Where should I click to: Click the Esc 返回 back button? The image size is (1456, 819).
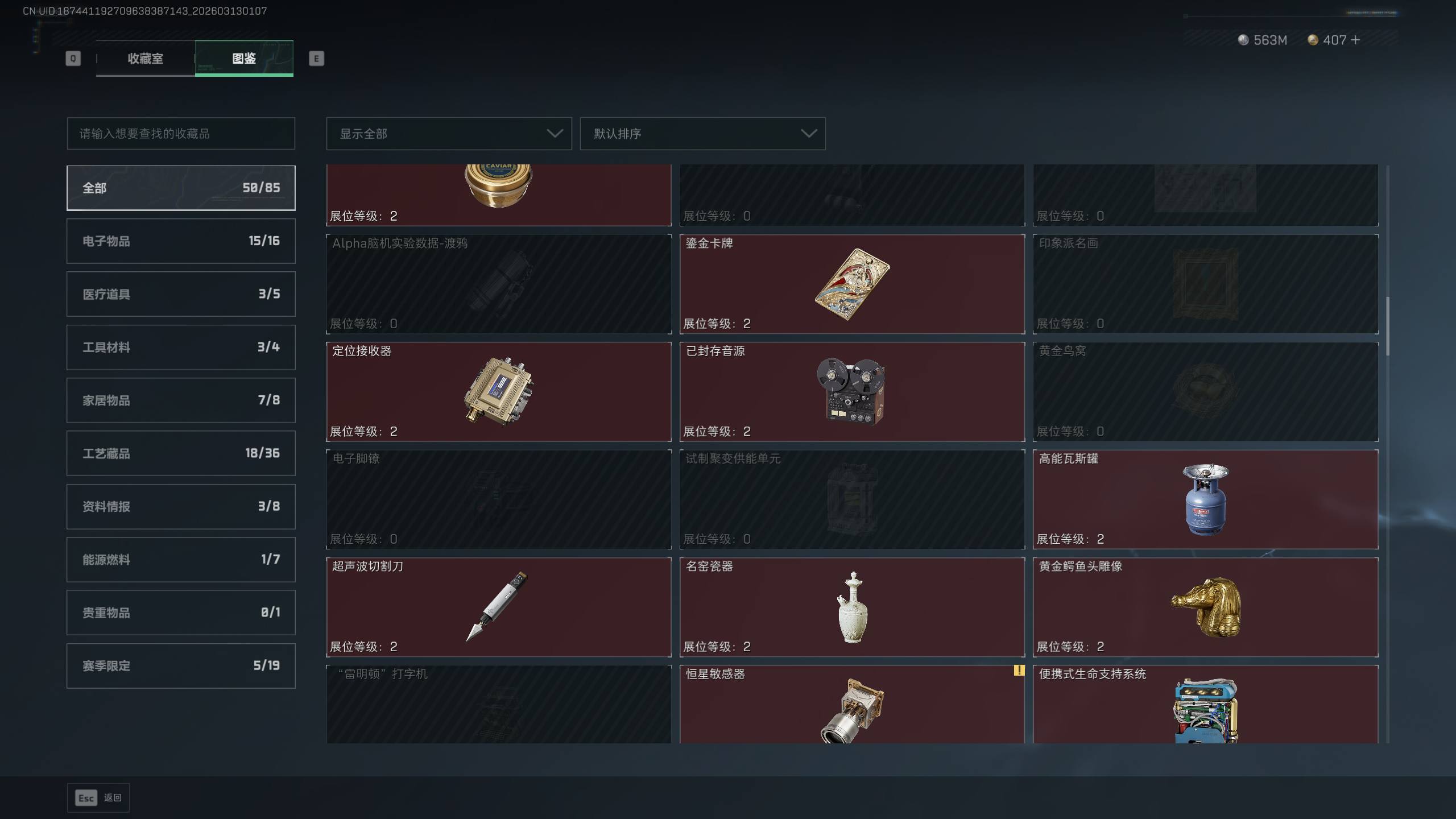click(x=98, y=798)
